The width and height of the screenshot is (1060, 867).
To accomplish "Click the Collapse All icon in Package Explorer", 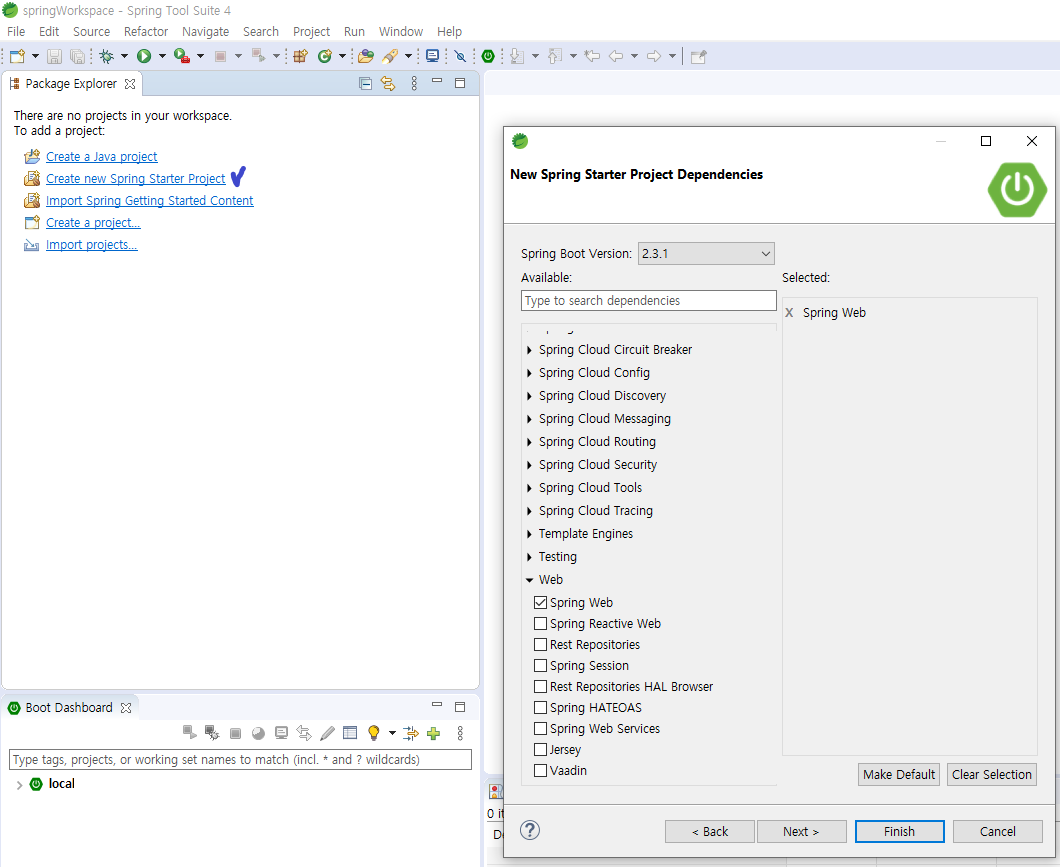I will tap(365, 84).
